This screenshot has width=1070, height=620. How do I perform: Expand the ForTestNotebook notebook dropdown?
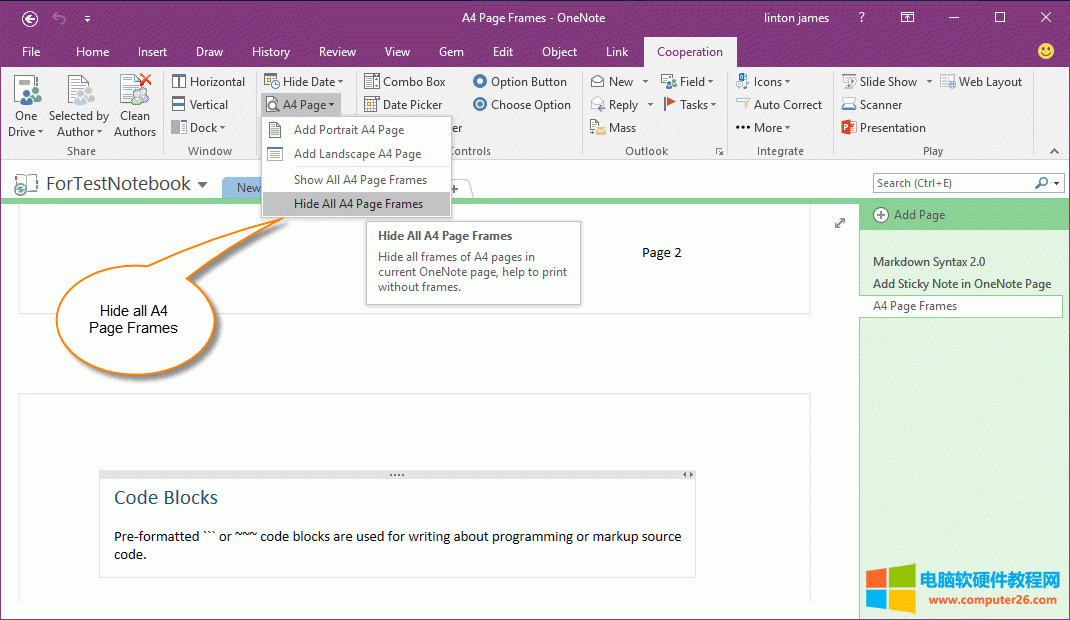[x=203, y=185]
